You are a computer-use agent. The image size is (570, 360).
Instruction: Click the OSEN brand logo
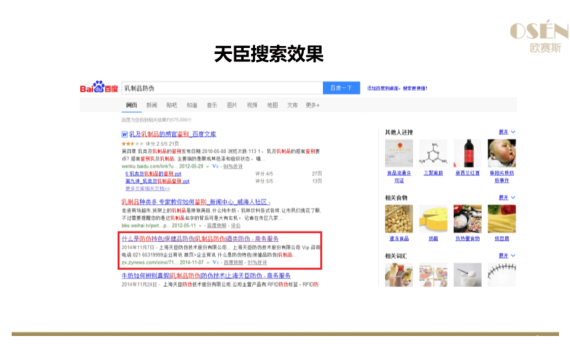[539, 36]
